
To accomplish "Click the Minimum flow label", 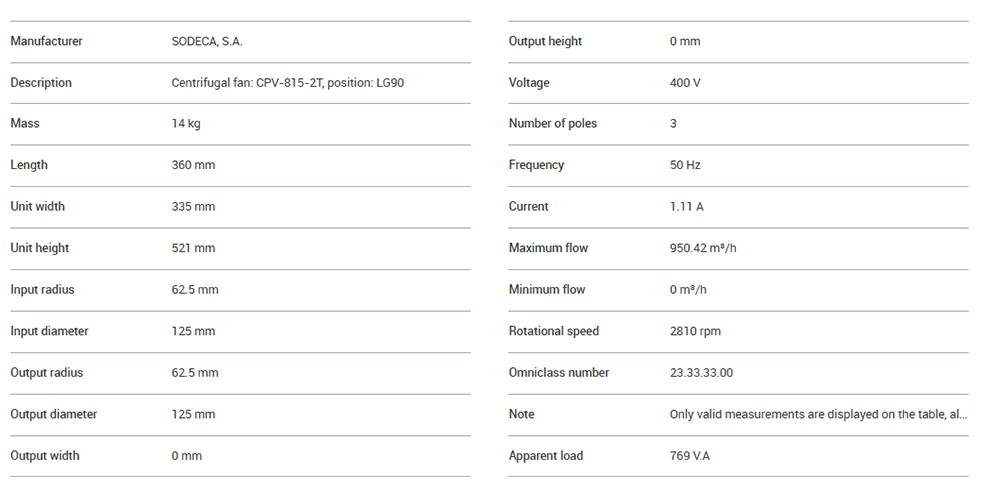I will coord(547,290).
